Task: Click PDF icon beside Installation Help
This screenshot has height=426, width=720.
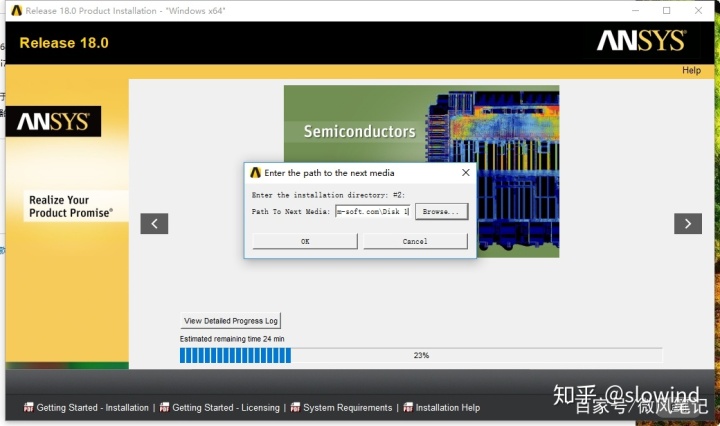Action: pyautogui.click(x=408, y=407)
